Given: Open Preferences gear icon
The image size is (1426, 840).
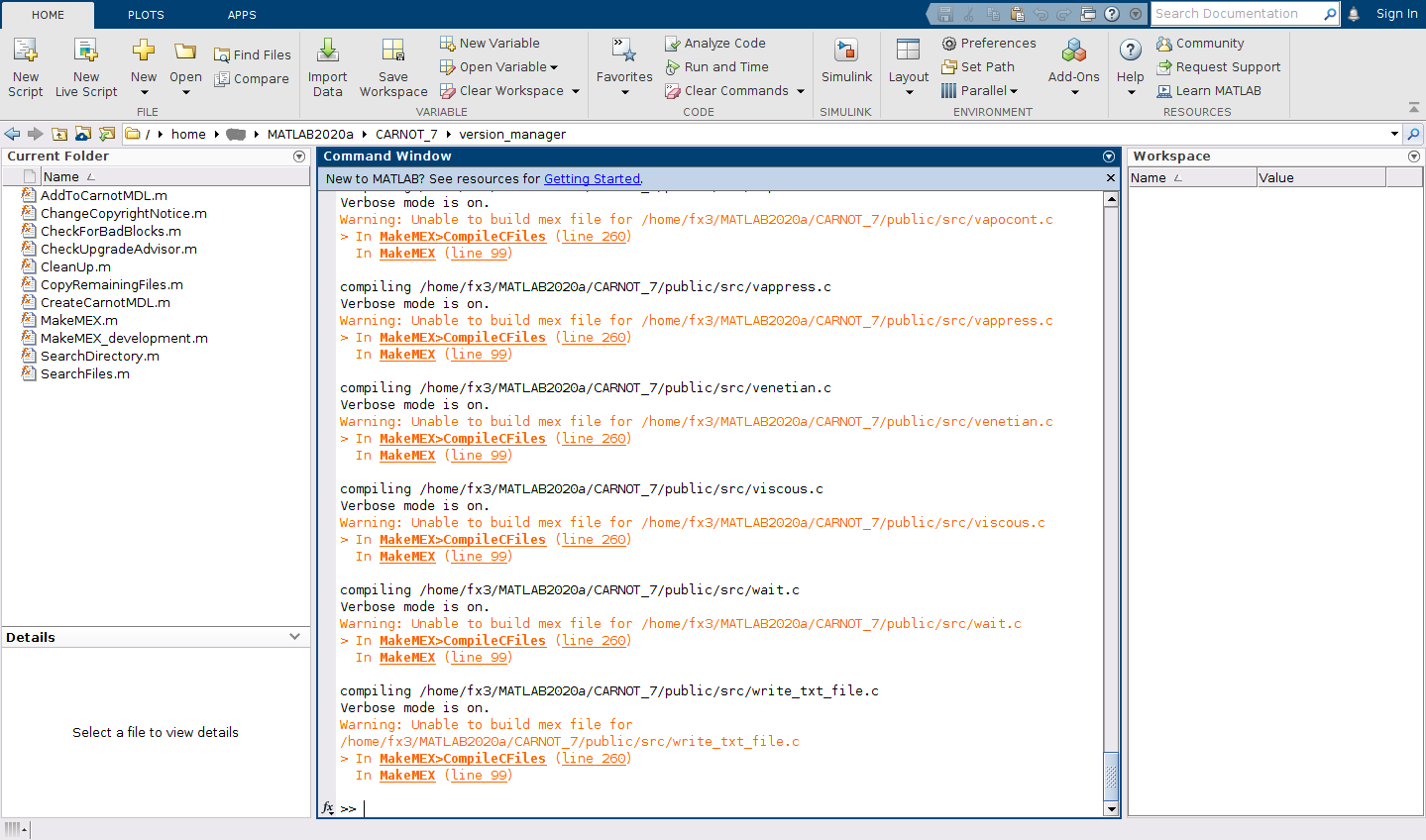Looking at the screenshot, I should click(949, 44).
